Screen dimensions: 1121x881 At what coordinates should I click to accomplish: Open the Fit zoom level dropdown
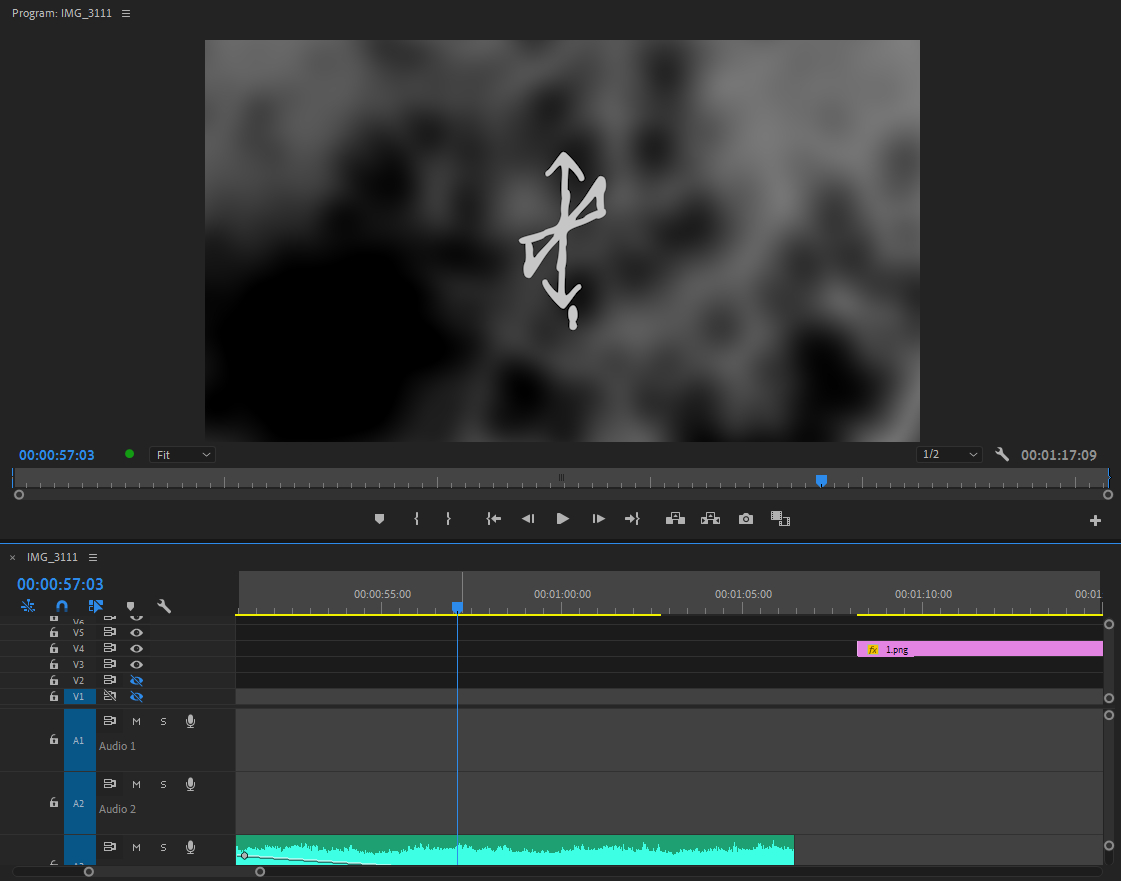(182, 455)
